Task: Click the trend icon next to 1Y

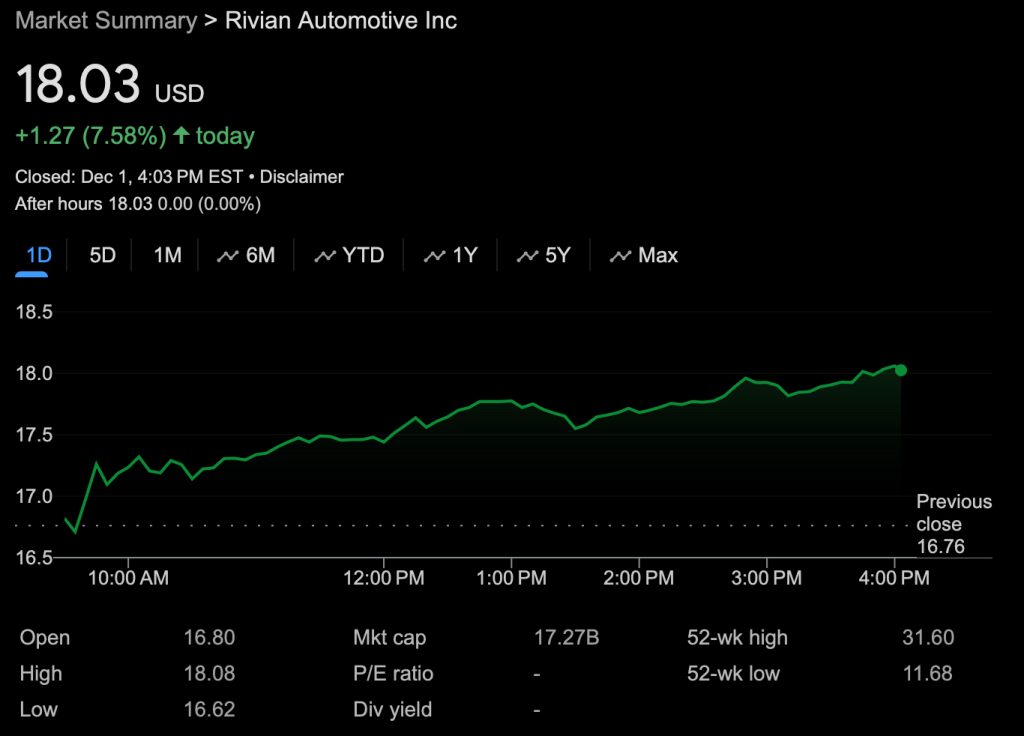Action: click(435, 256)
